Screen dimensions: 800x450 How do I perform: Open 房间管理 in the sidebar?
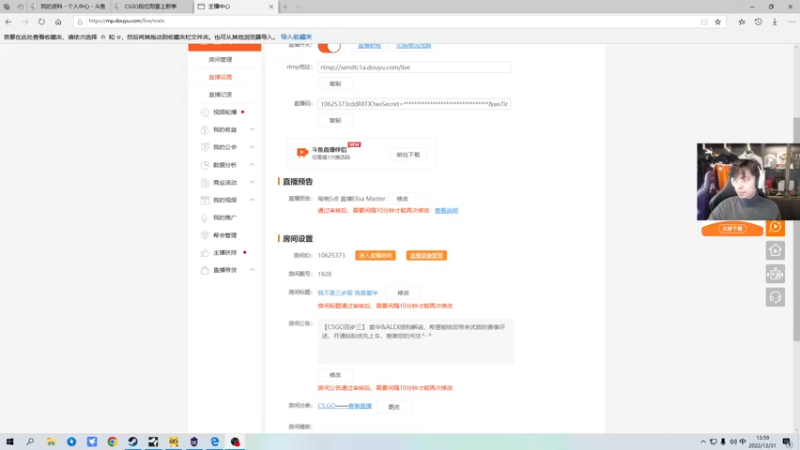pos(220,60)
